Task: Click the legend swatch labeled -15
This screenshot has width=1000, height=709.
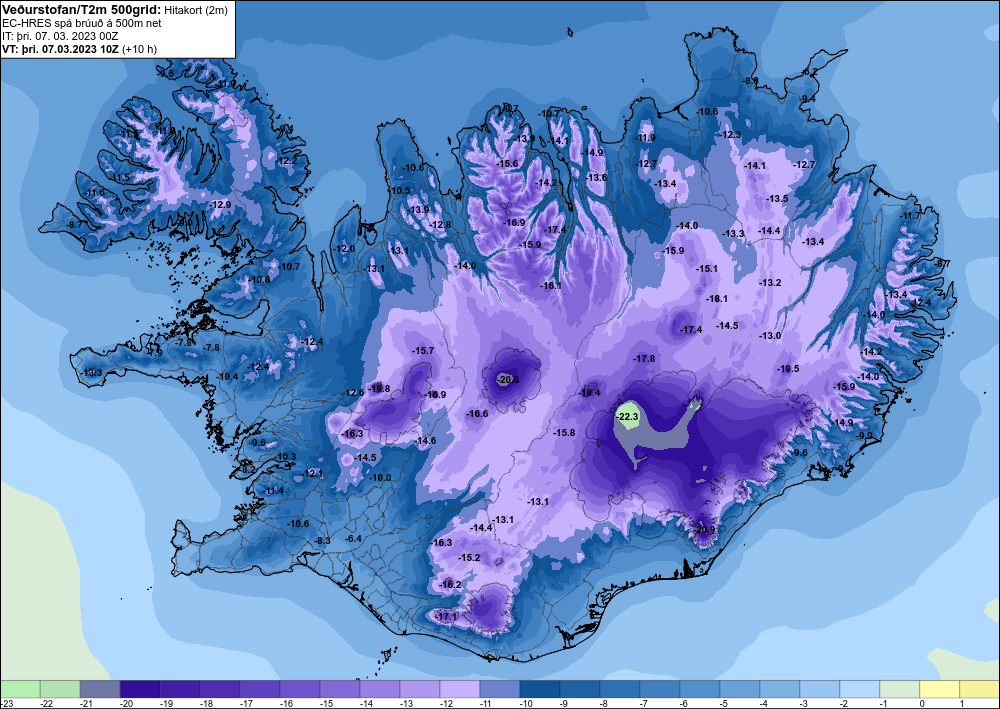Action: [x=340, y=689]
